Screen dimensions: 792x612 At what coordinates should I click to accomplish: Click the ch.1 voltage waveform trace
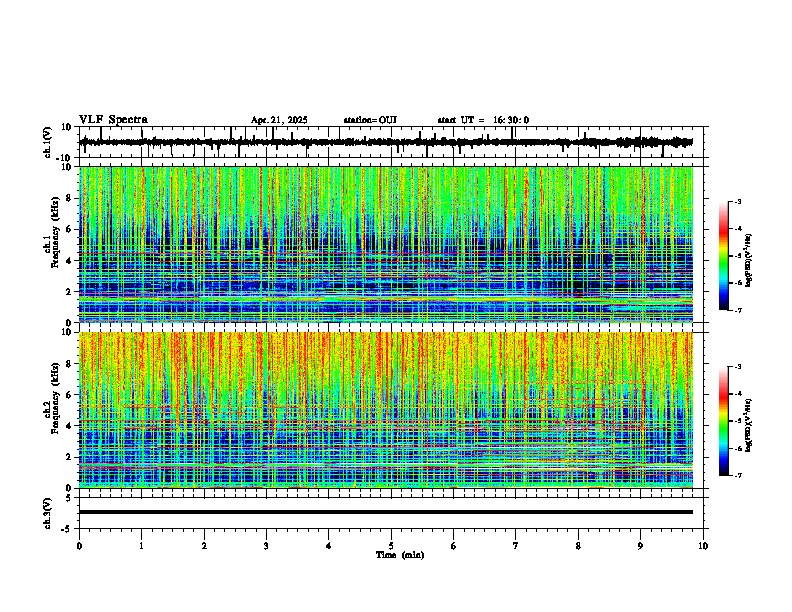click(x=386, y=142)
